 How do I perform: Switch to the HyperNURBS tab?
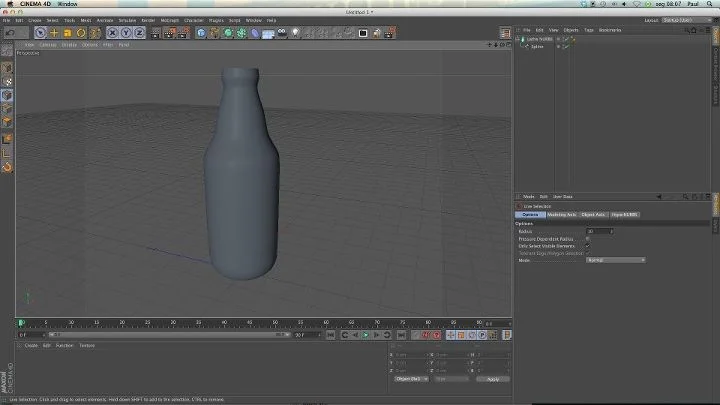(x=624, y=215)
